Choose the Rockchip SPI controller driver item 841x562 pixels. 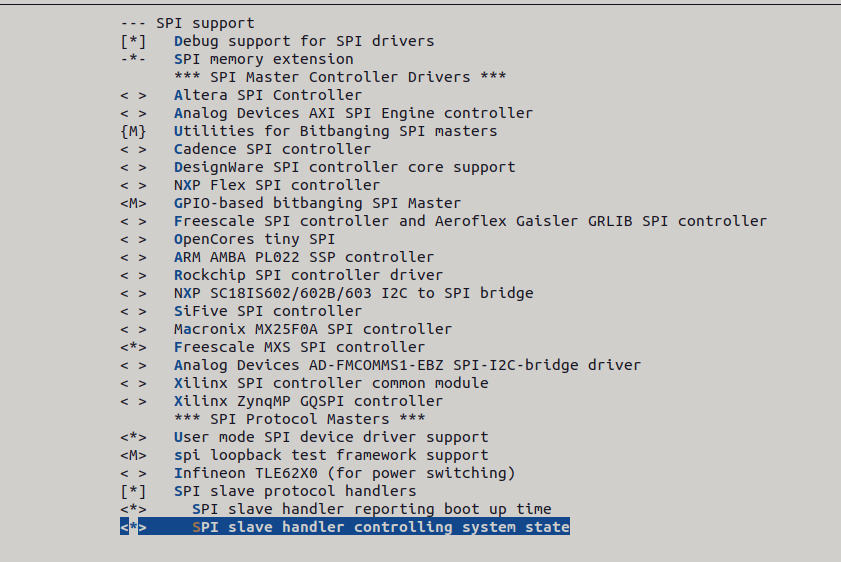click(308, 275)
